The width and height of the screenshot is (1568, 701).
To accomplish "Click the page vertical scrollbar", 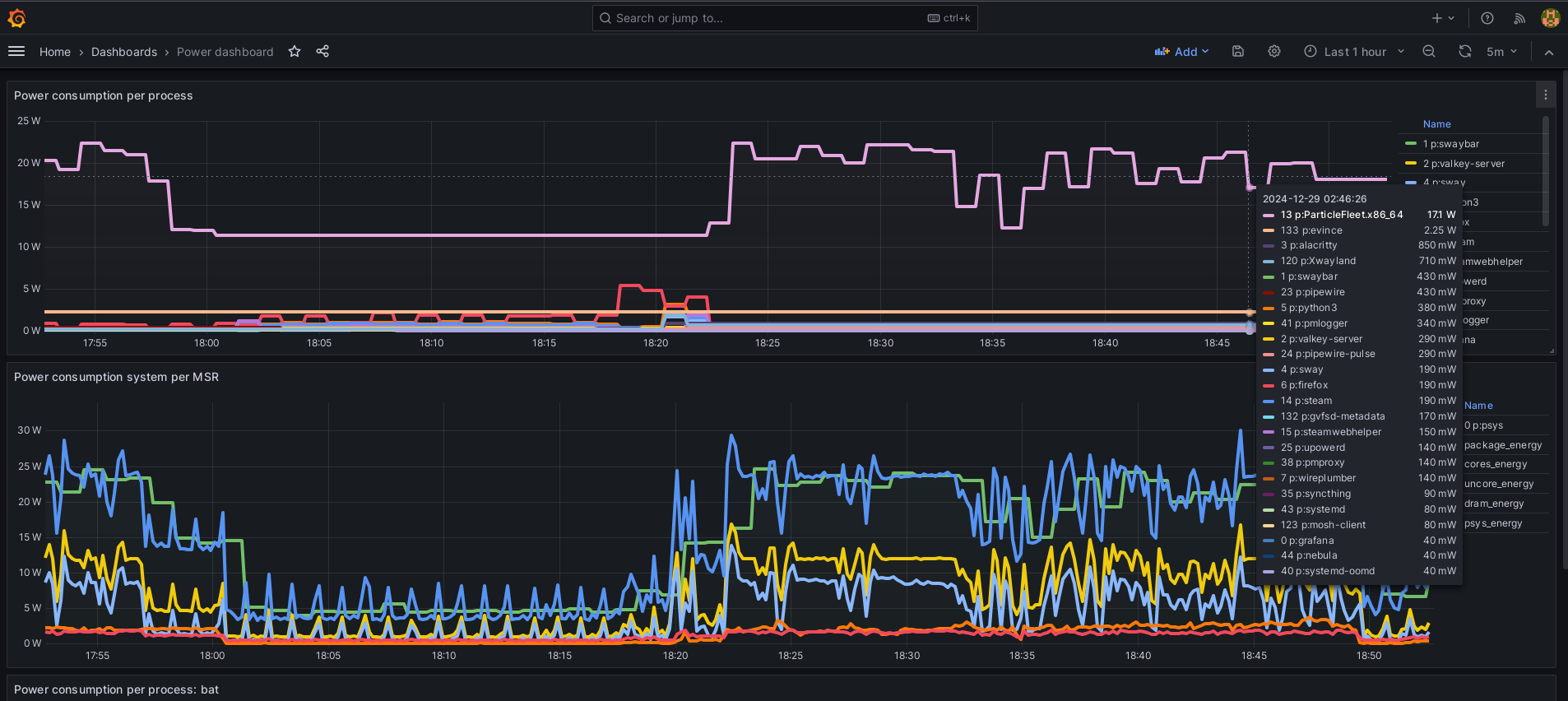I will [x=1564, y=321].
